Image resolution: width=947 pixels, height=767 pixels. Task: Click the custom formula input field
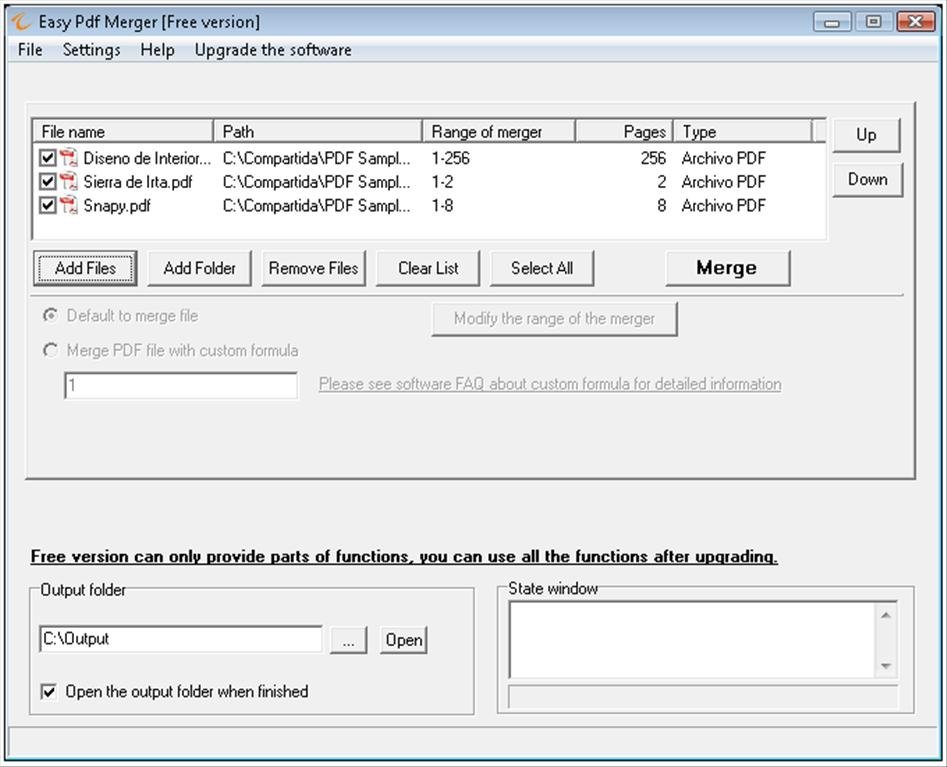point(181,385)
